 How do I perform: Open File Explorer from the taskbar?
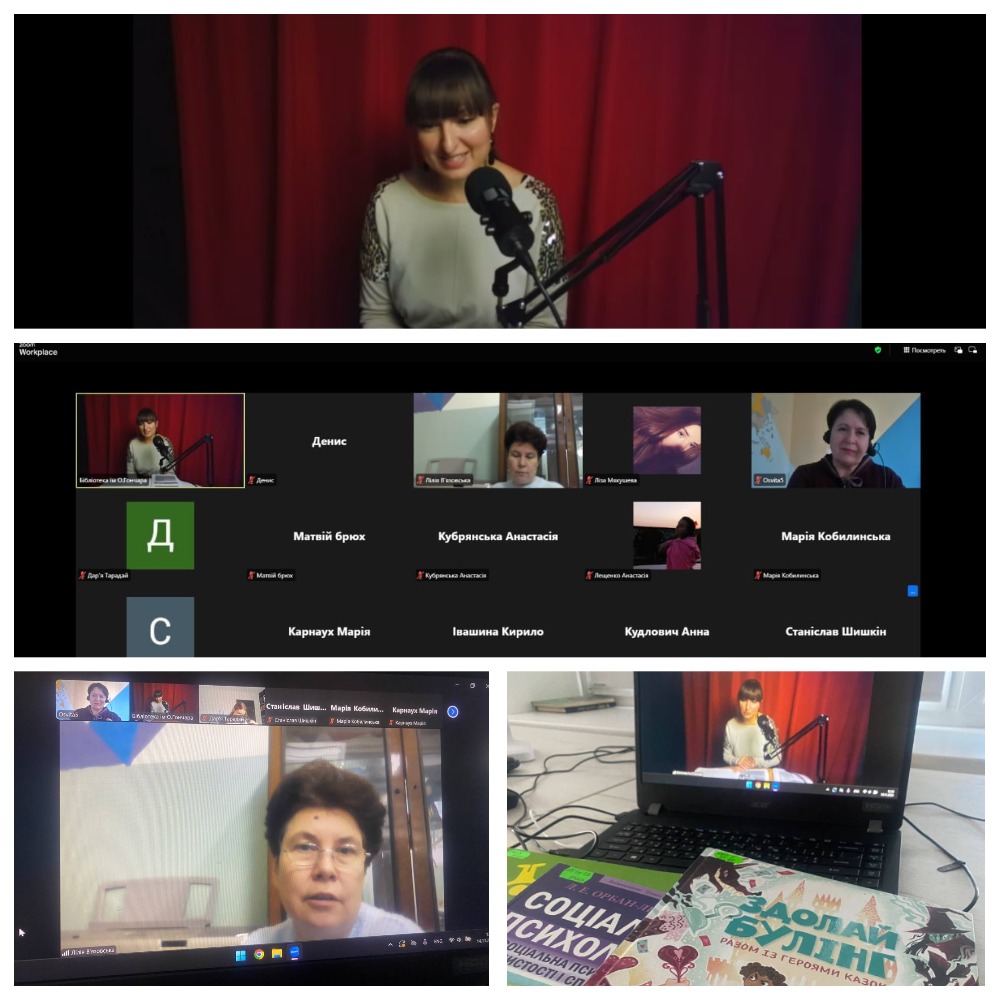277,954
